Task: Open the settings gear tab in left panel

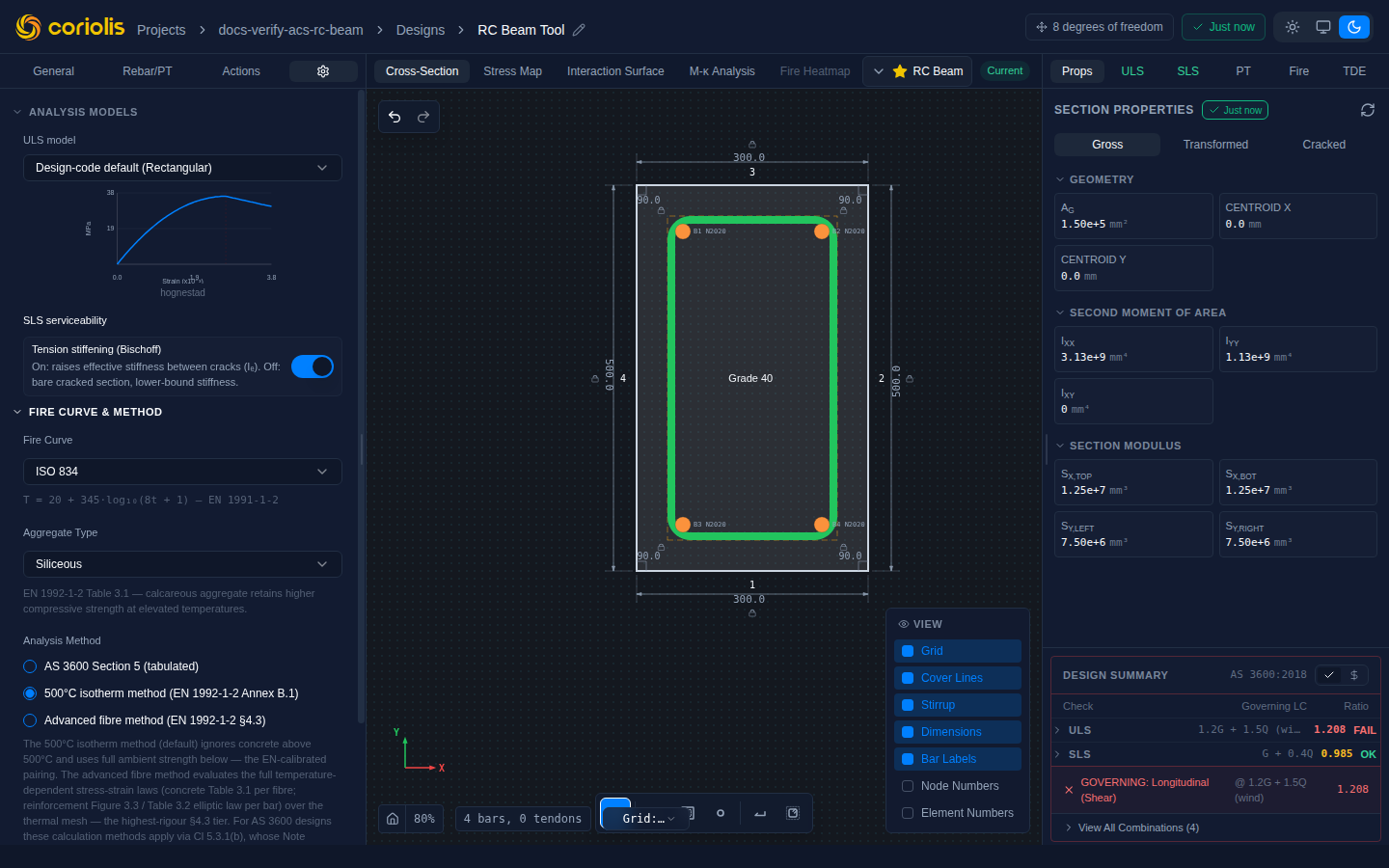Action: (x=323, y=71)
